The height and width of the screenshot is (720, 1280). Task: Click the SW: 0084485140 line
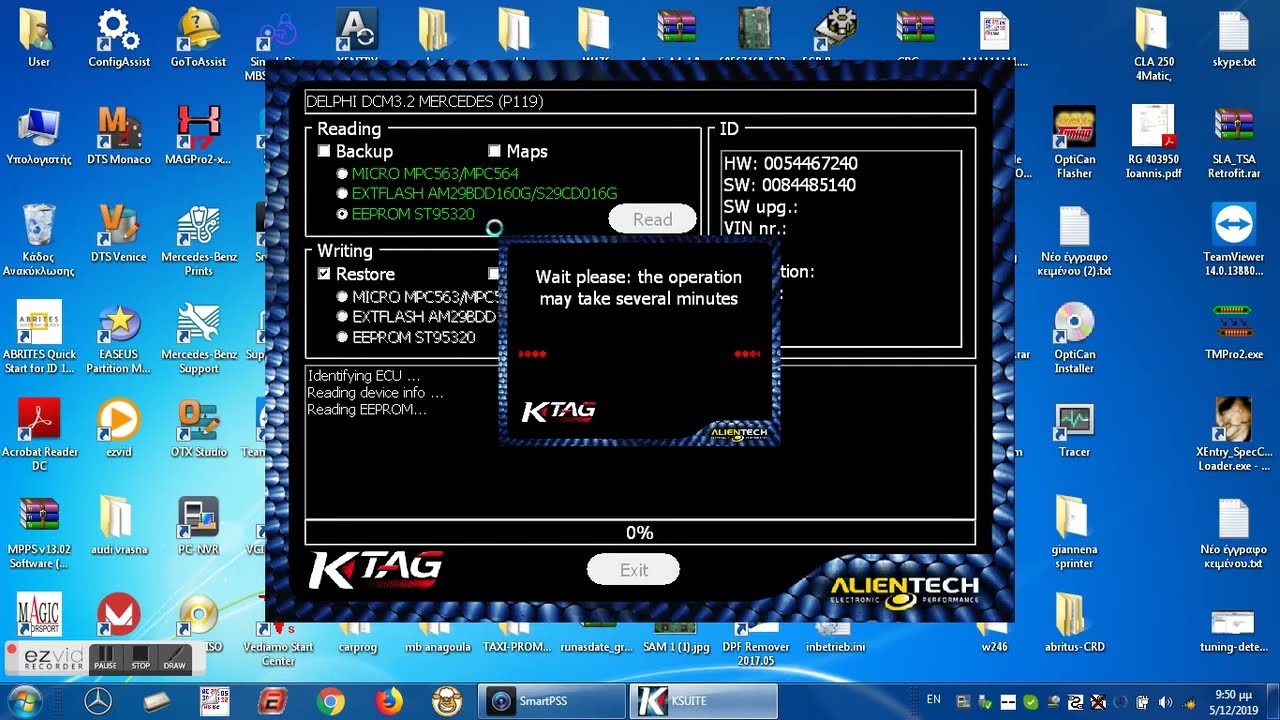pyautogui.click(x=789, y=185)
